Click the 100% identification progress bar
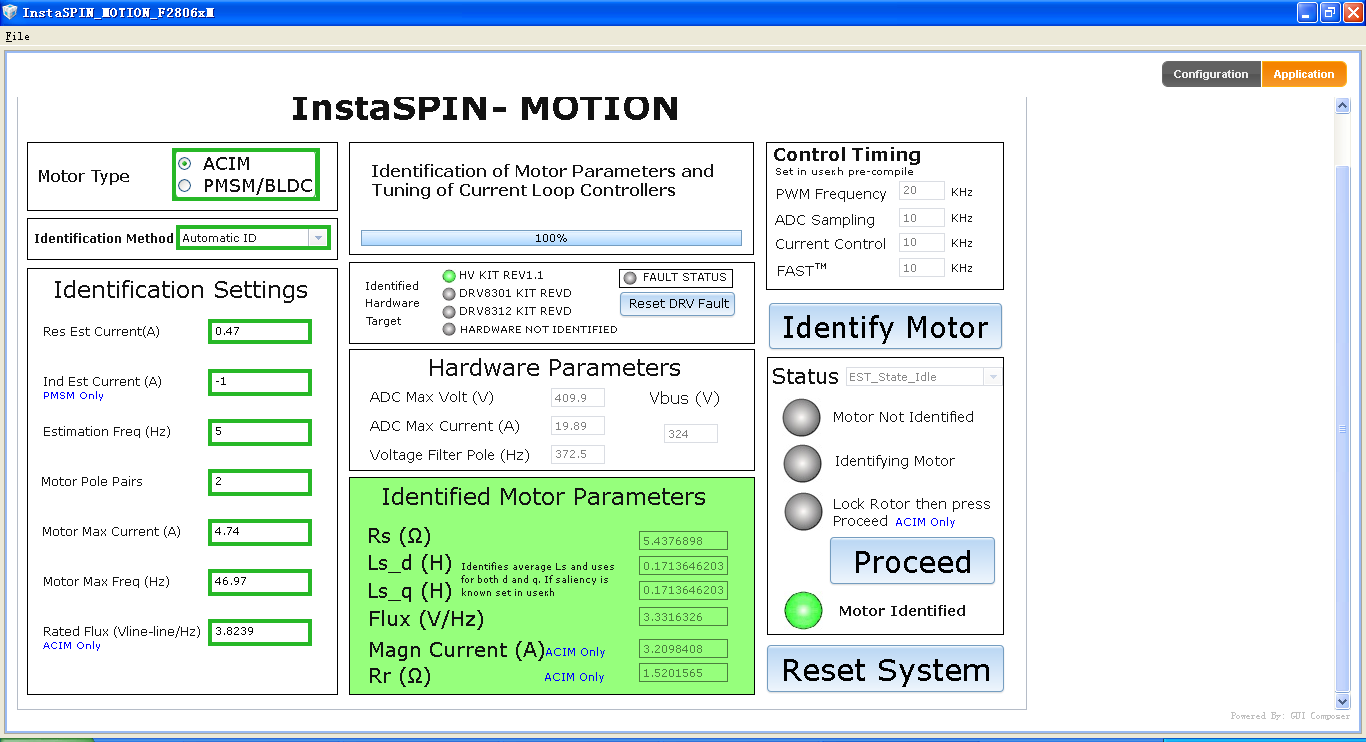 551,238
